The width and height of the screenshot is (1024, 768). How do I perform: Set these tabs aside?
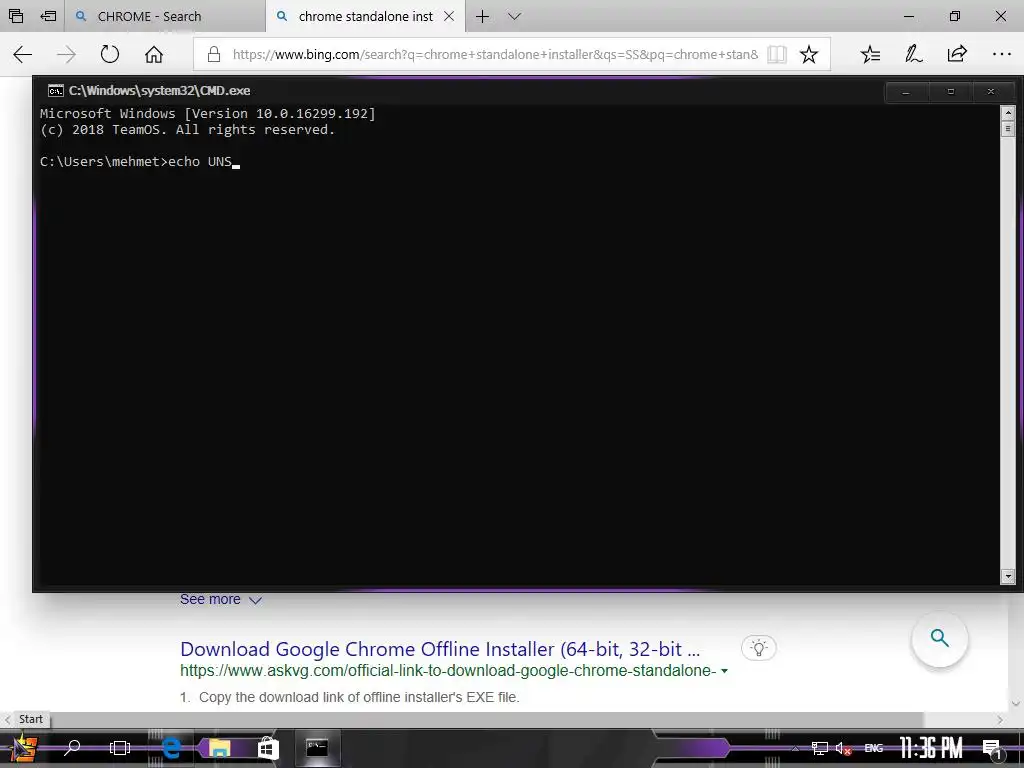[x=48, y=16]
